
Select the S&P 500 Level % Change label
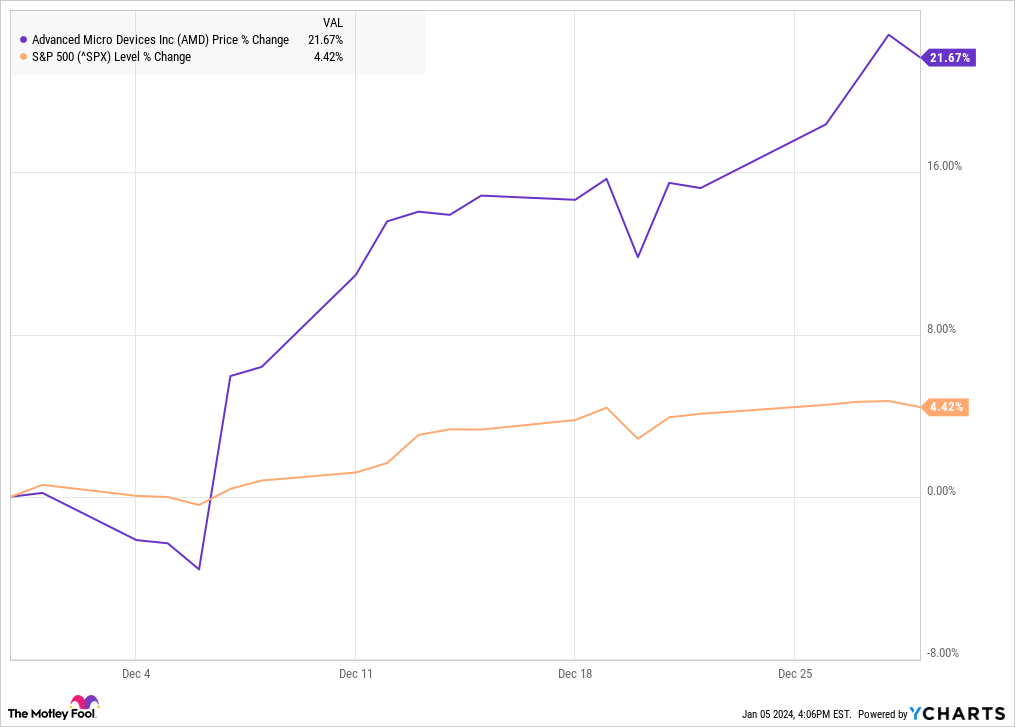tap(111, 57)
